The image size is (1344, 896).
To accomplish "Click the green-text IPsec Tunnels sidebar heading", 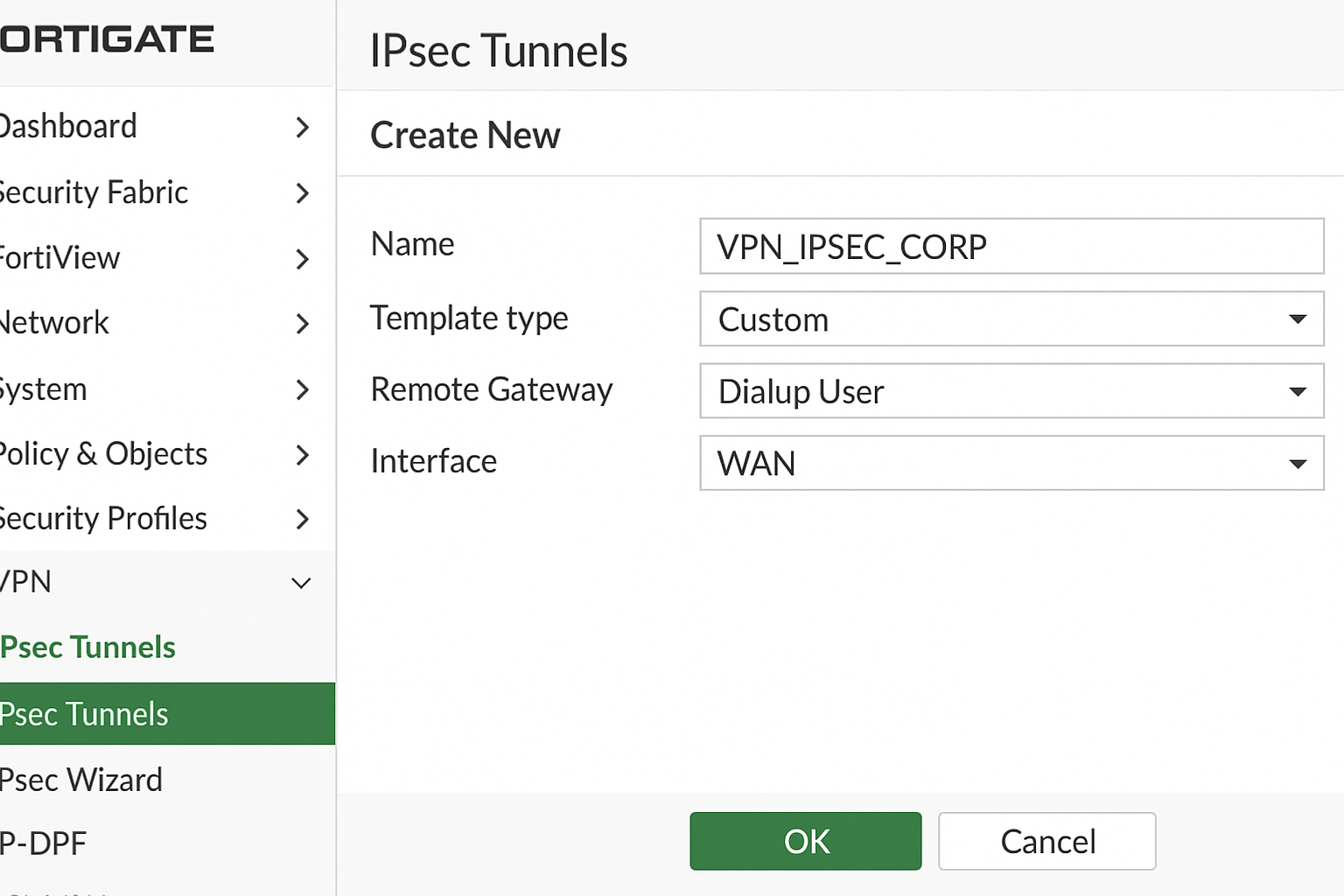I will (88, 647).
